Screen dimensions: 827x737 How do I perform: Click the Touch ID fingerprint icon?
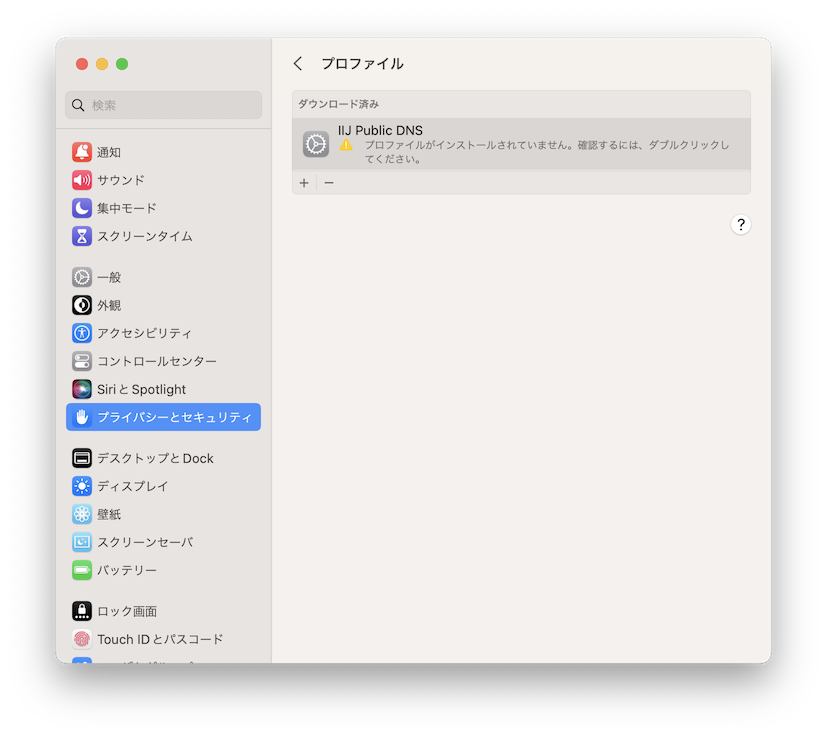(82, 639)
